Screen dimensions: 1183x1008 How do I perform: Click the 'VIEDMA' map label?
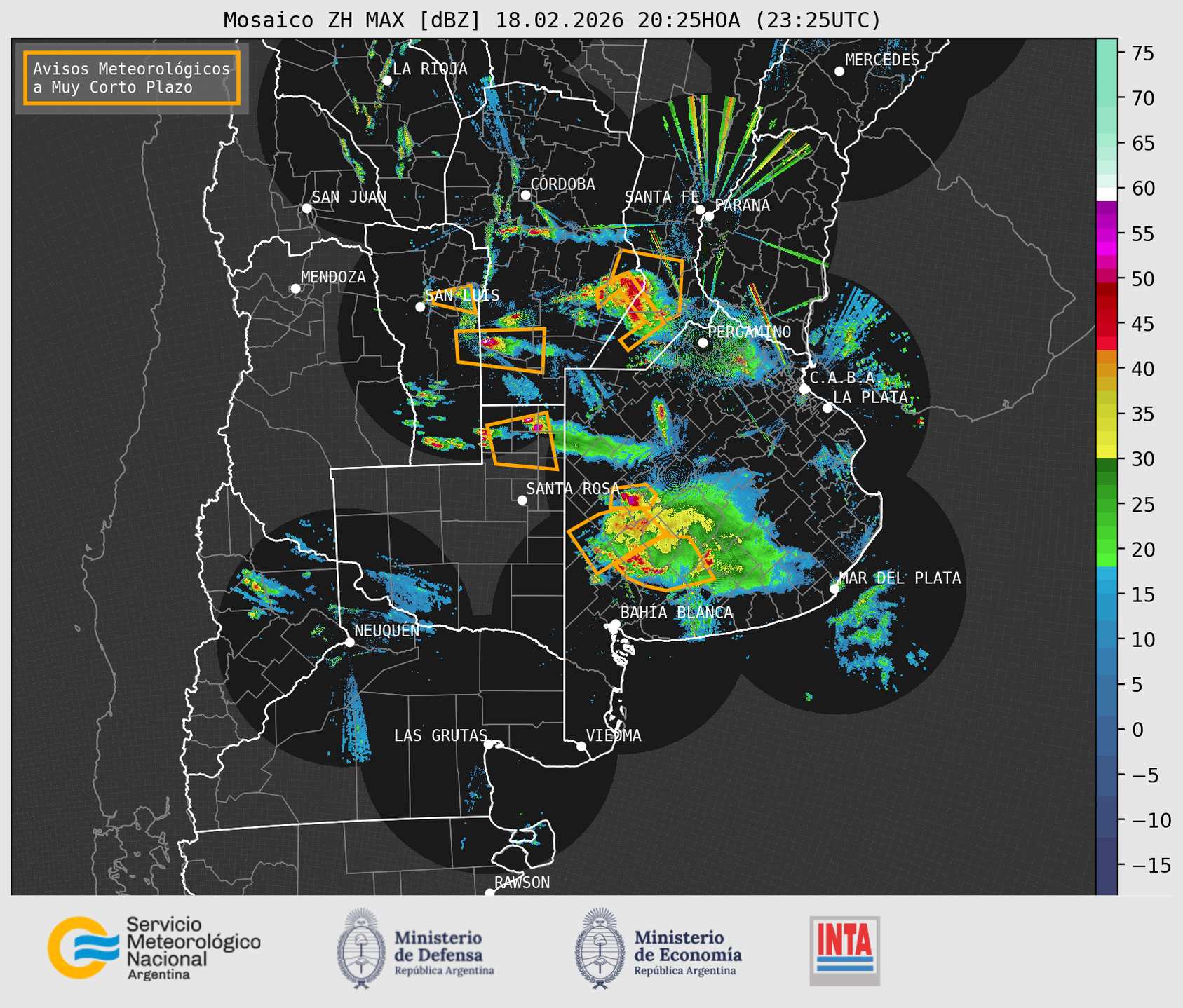[x=614, y=735]
